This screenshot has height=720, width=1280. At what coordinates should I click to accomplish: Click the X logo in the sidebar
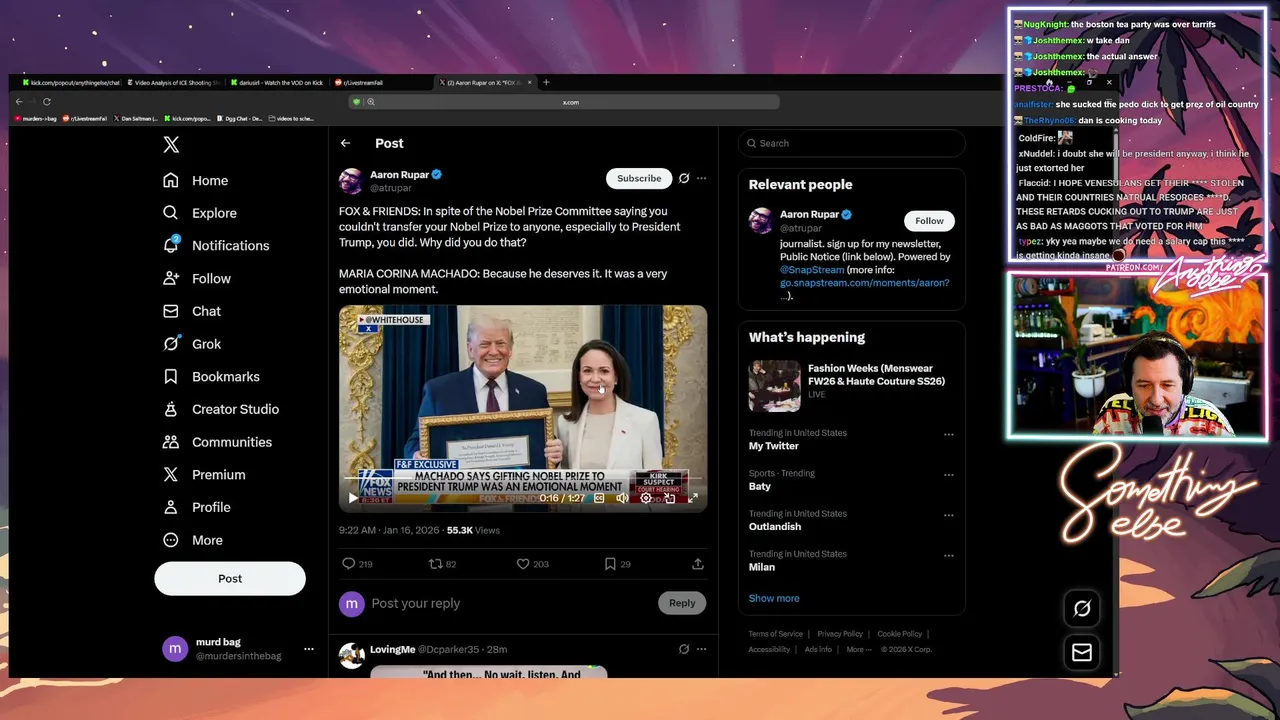(171, 145)
